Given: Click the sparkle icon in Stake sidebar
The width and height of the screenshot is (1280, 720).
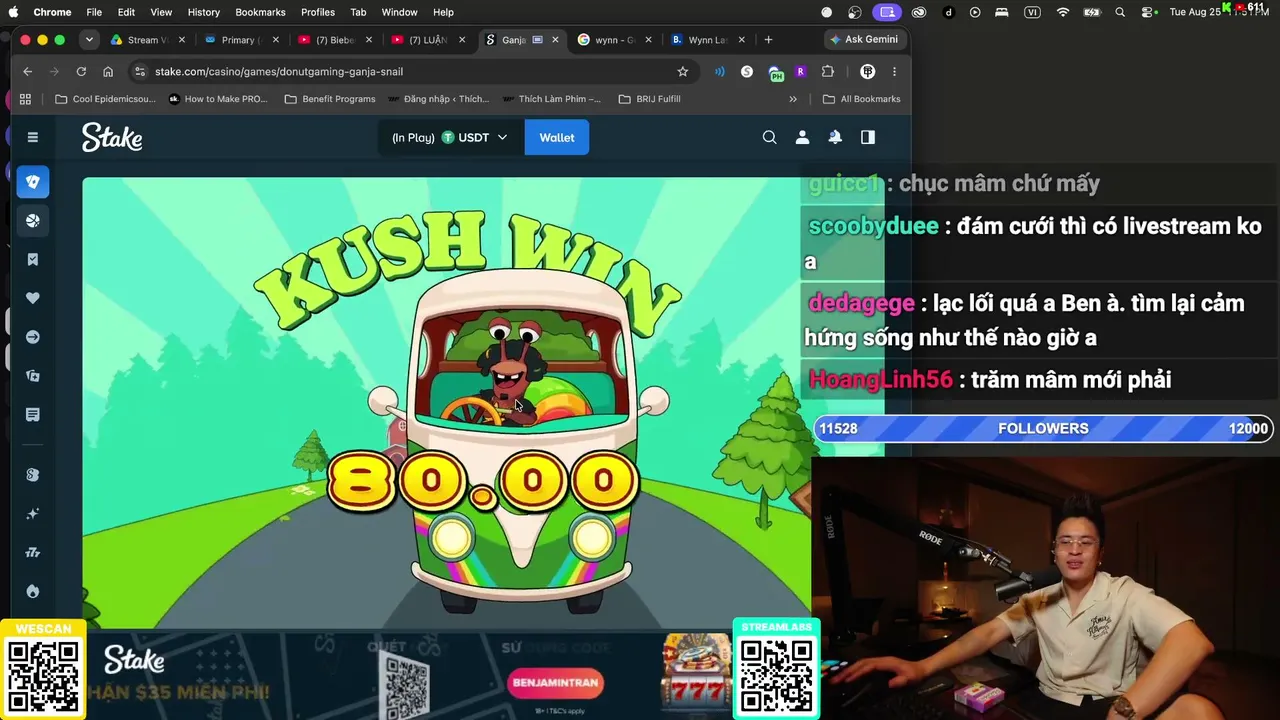Looking at the screenshot, I should (33, 514).
